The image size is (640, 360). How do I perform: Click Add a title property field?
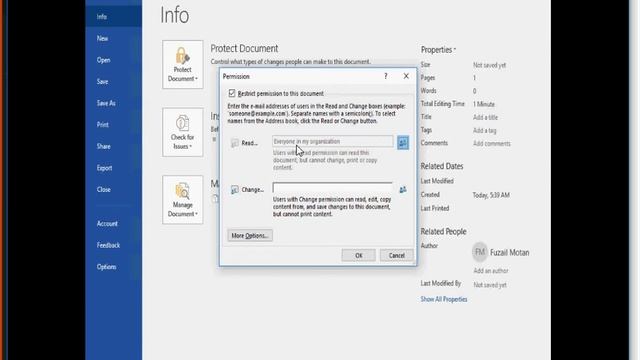coord(485,118)
